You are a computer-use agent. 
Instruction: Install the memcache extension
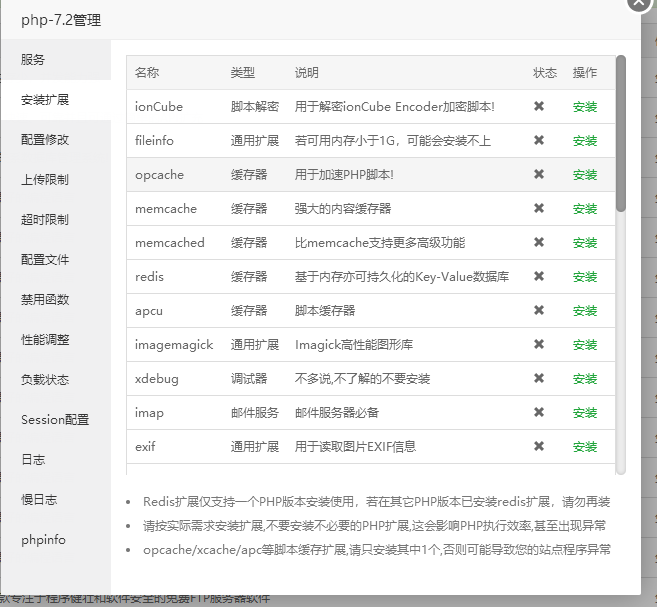(585, 209)
